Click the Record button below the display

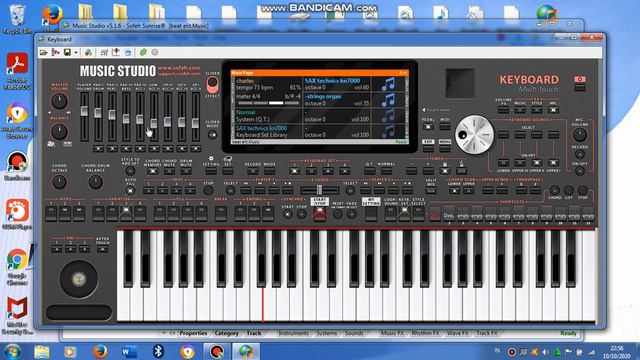tap(253, 171)
